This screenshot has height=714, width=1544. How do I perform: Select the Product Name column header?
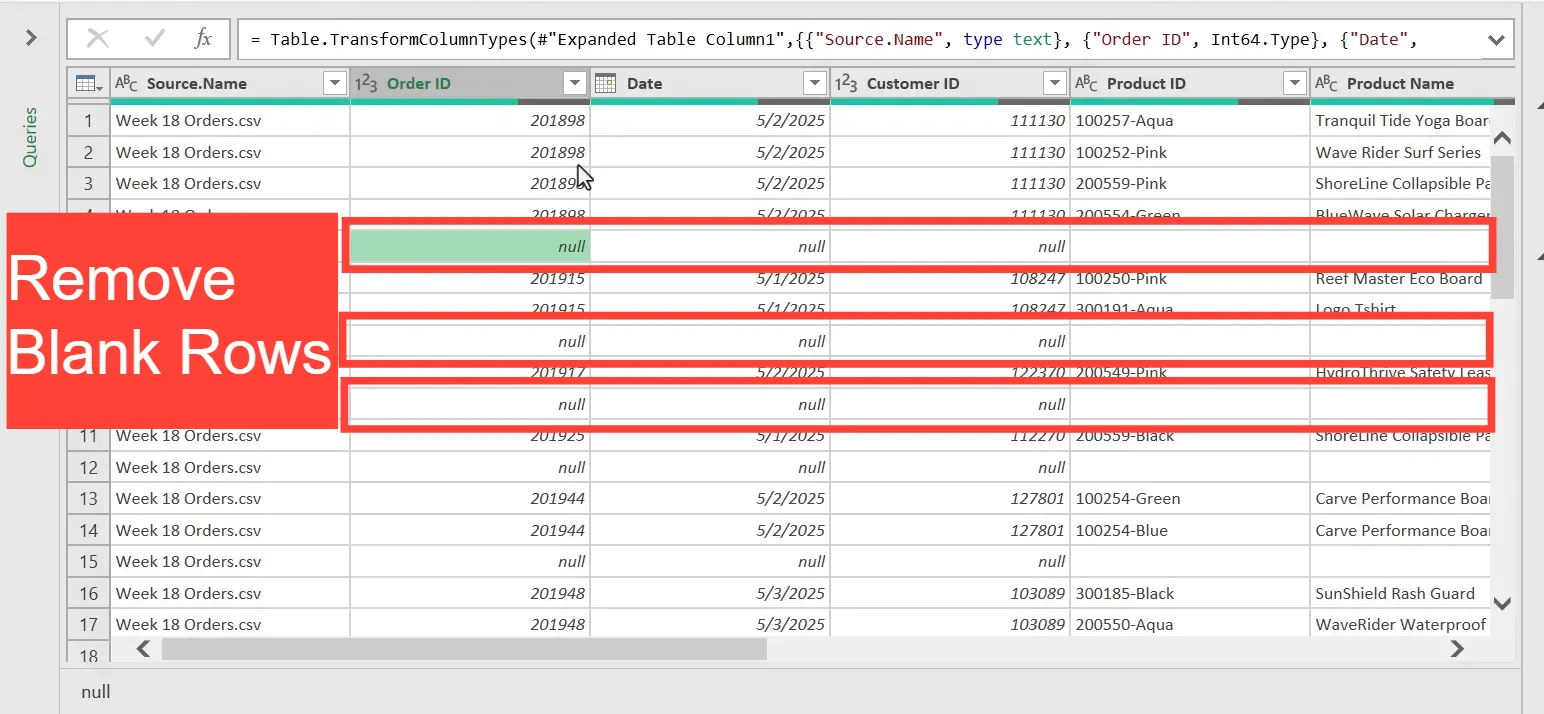(1400, 84)
